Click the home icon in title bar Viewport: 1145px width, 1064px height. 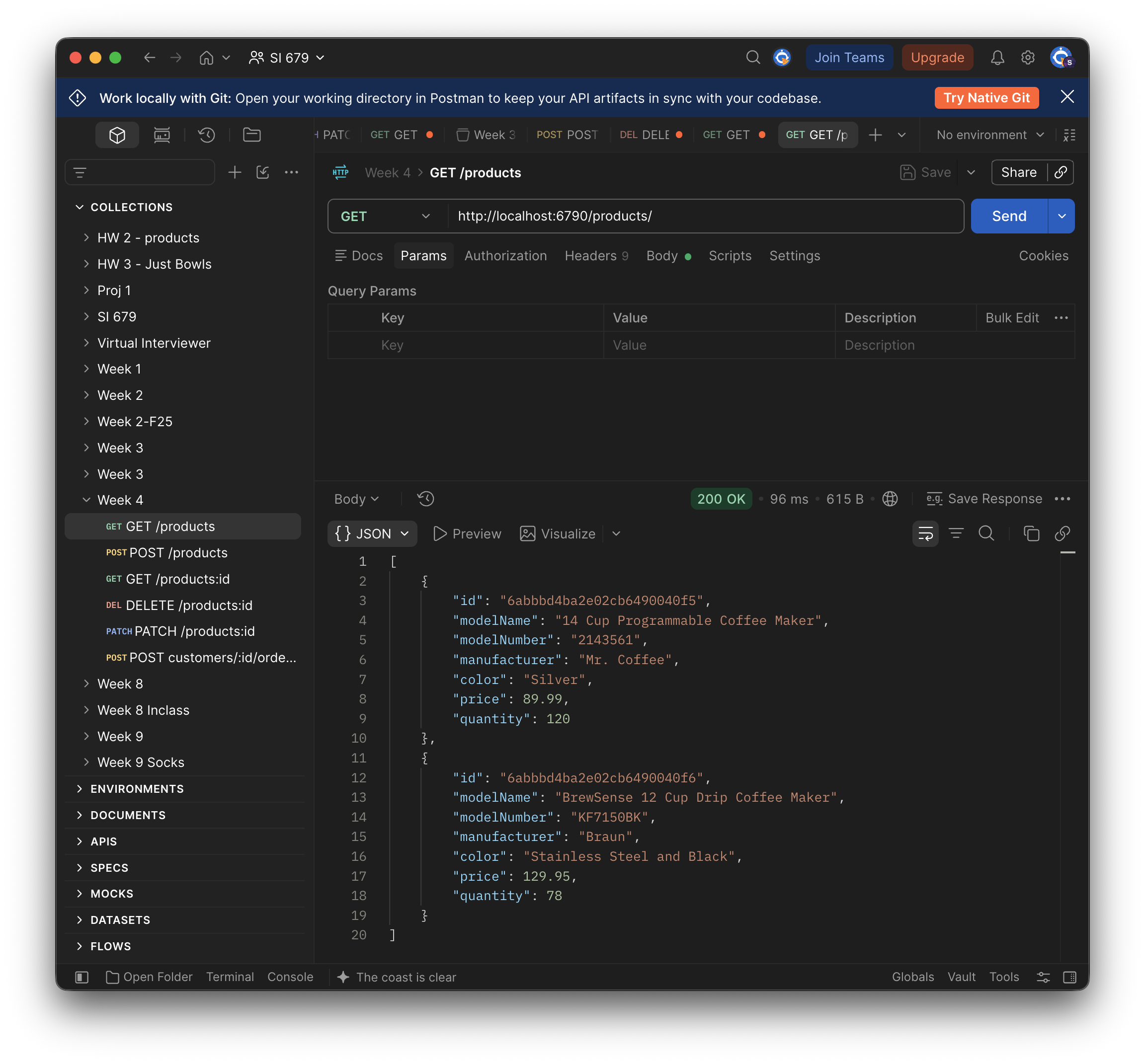206,58
